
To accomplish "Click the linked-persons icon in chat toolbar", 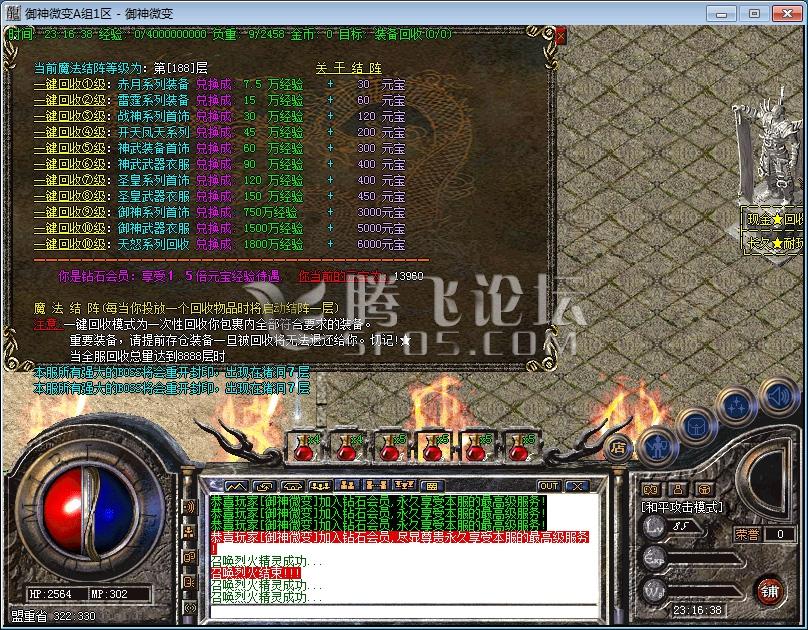I will (376, 486).
